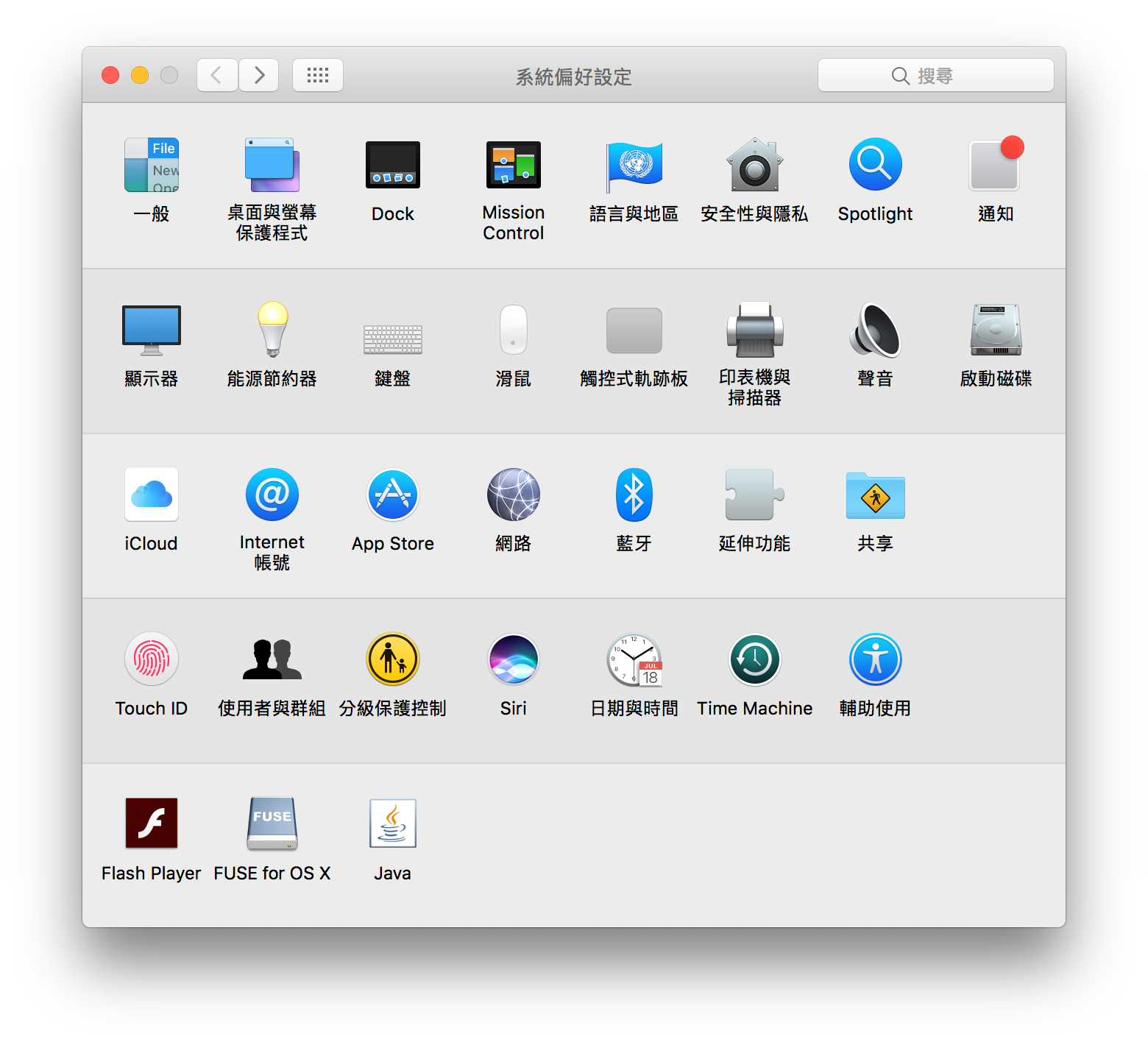1148x1045 pixels.
Task: Click the show all grid button
Action: 318,75
